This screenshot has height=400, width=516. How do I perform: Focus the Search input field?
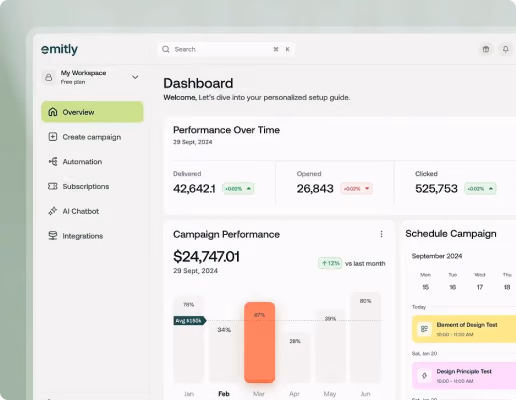tap(226, 49)
